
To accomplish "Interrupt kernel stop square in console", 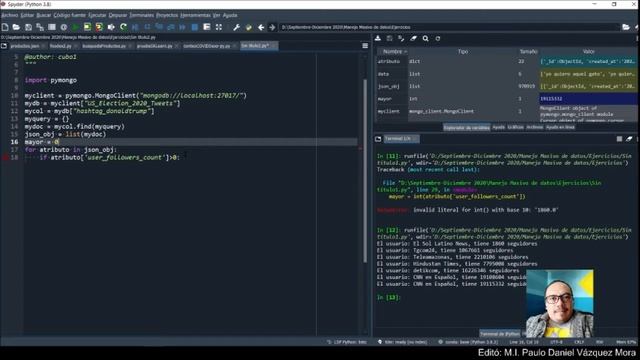I will tap(619, 139).
